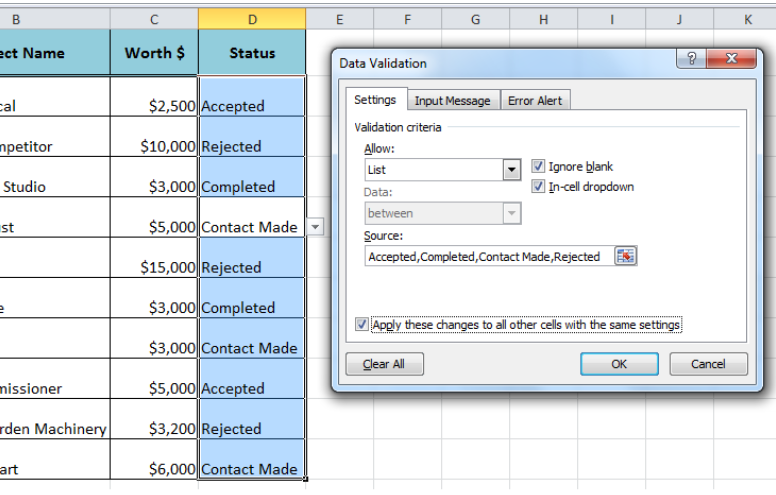Click the dialog Help question mark icon
The width and height of the screenshot is (776, 495).
pyautogui.click(x=691, y=59)
